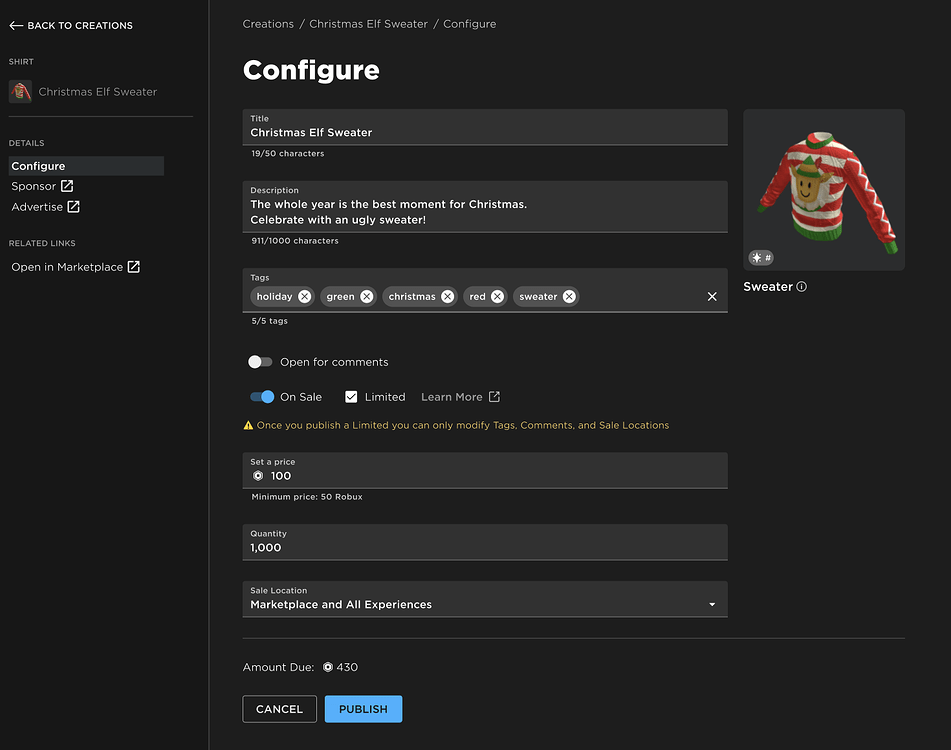This screenshot has width=951, height=750.
Task: Click the PUBLISH button
Action: (363, 708)
